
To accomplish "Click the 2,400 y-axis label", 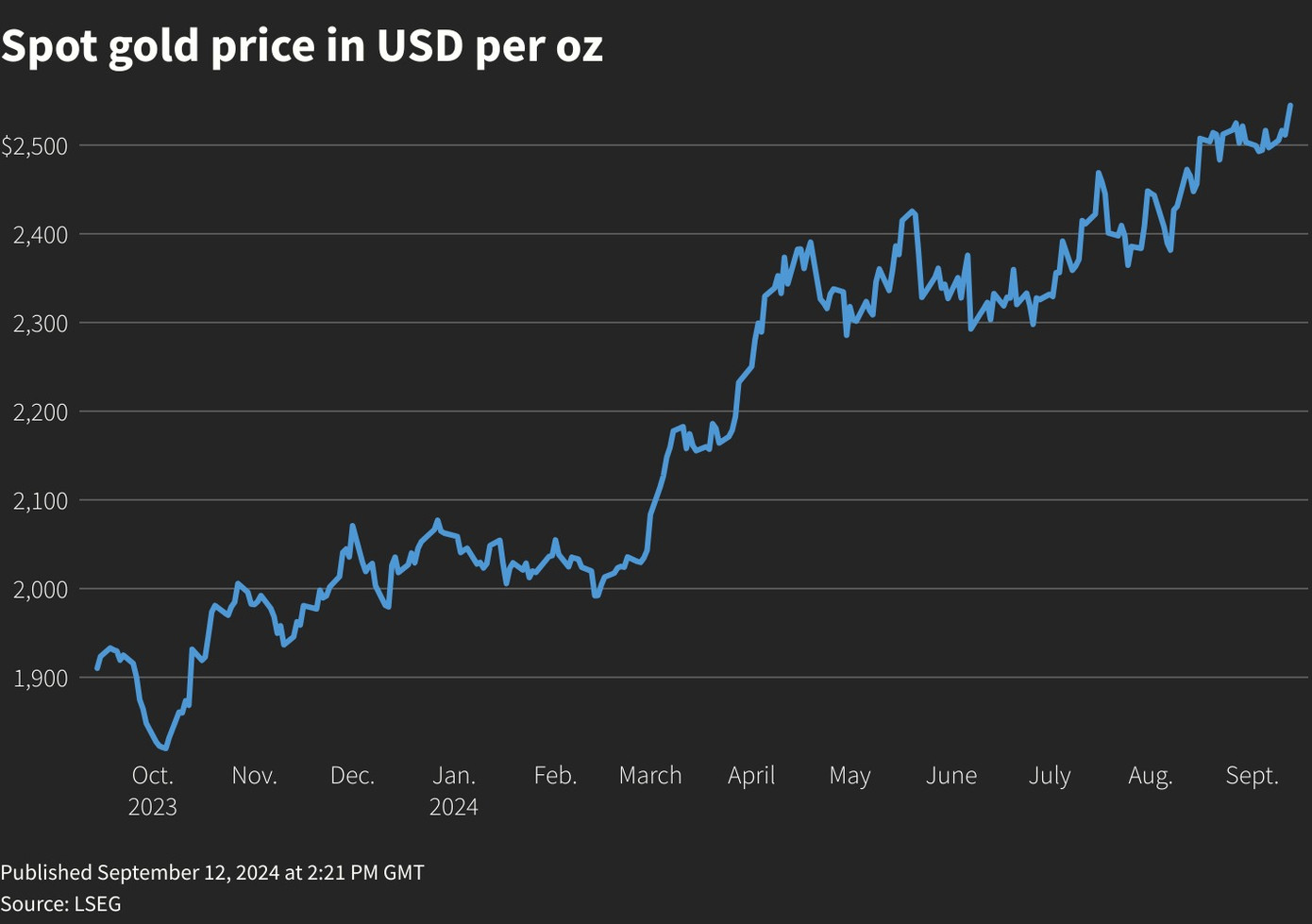I will (x=41, y=235).
